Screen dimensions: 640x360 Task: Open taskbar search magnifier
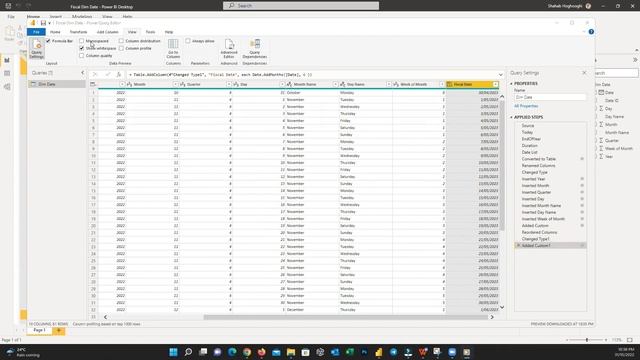[188, 352]
